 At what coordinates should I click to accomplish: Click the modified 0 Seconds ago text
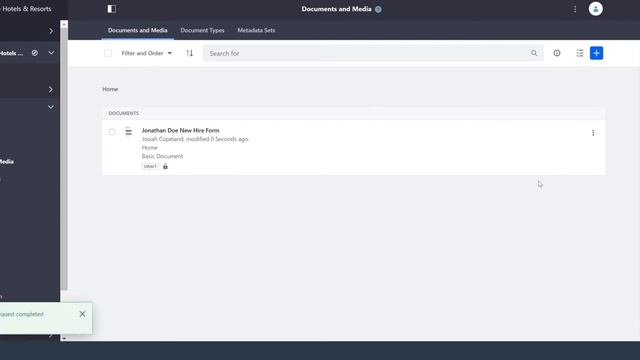pyautogui.click(x=218, y=139)
